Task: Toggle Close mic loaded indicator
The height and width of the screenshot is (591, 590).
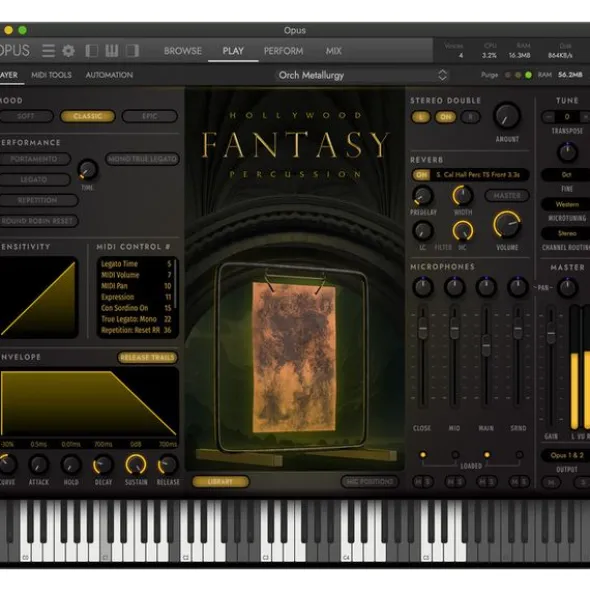Action: click(x=423, y=455)
